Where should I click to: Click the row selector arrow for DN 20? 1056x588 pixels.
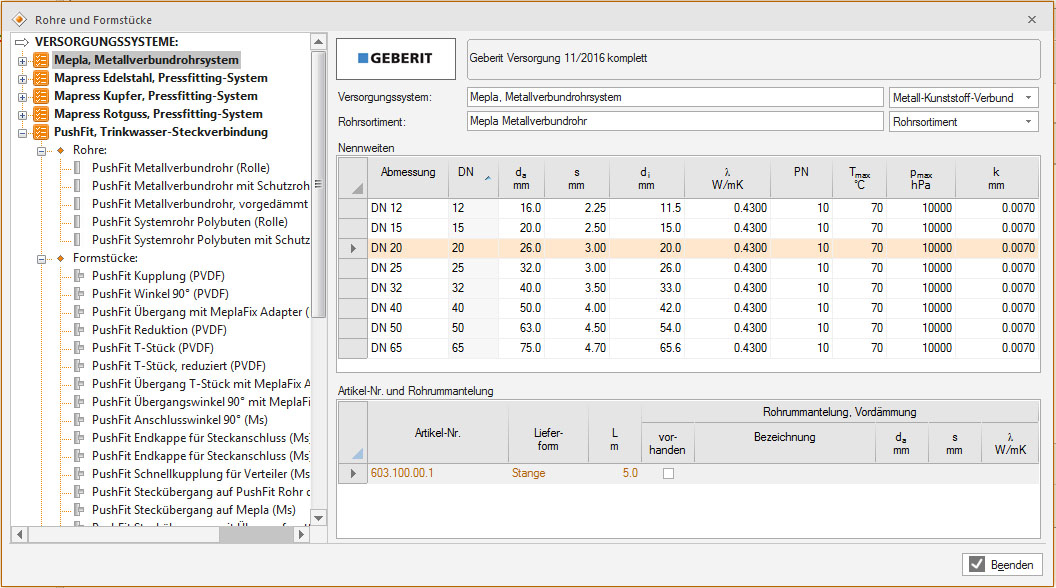coord(353,248)
